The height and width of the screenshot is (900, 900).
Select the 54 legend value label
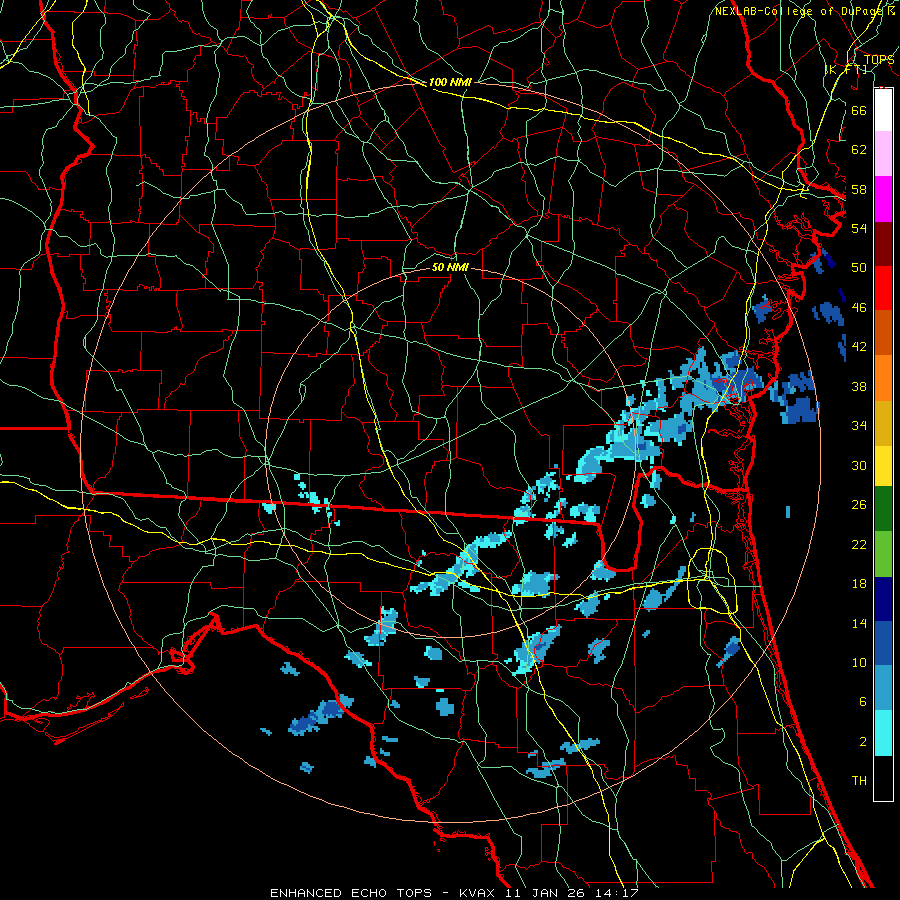tap(859, 228)
